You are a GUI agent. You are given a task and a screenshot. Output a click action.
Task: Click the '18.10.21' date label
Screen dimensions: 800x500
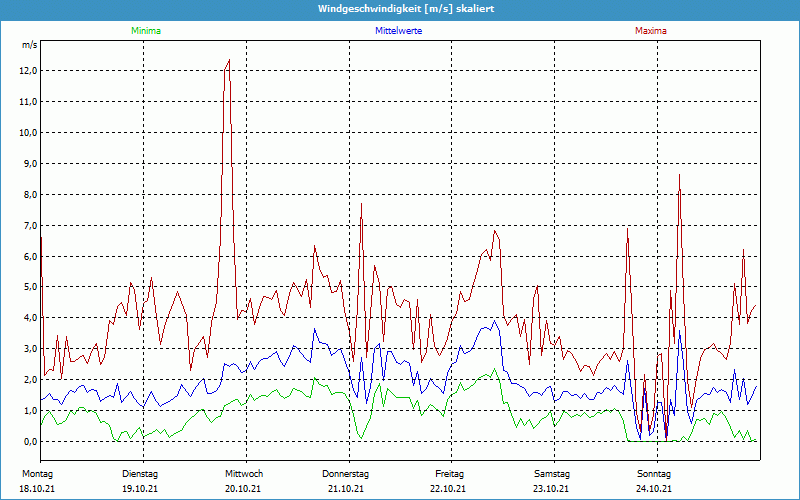tap(37, 489)
